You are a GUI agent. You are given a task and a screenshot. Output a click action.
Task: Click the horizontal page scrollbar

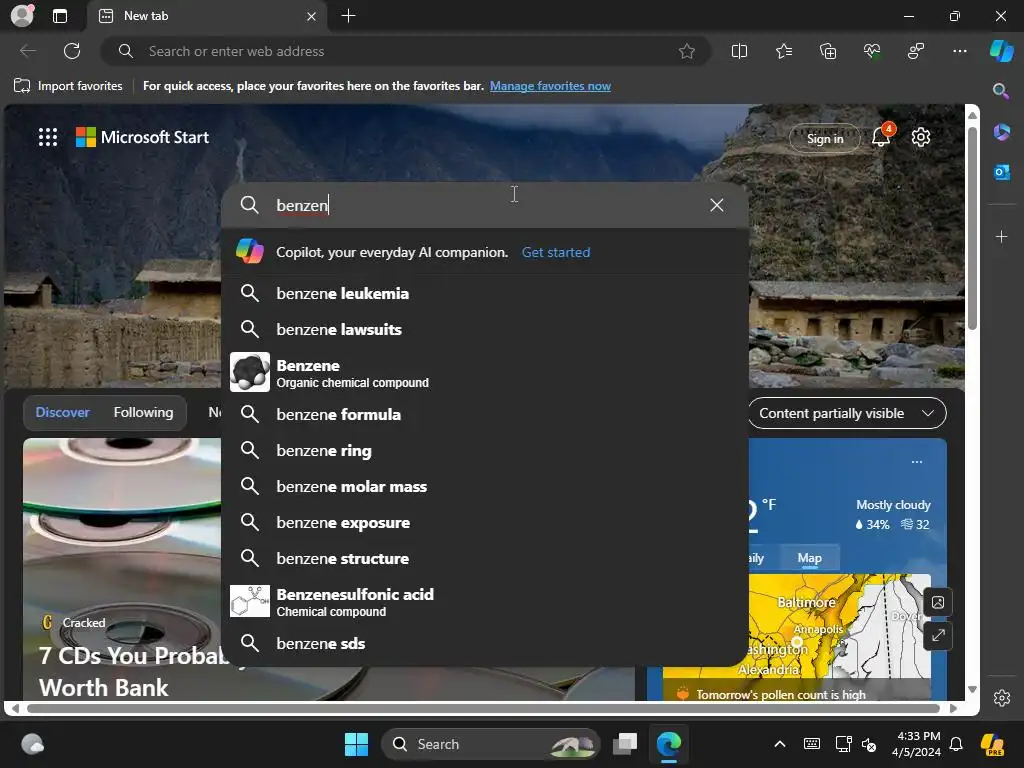pyautogui.click(x=483, y=708)
